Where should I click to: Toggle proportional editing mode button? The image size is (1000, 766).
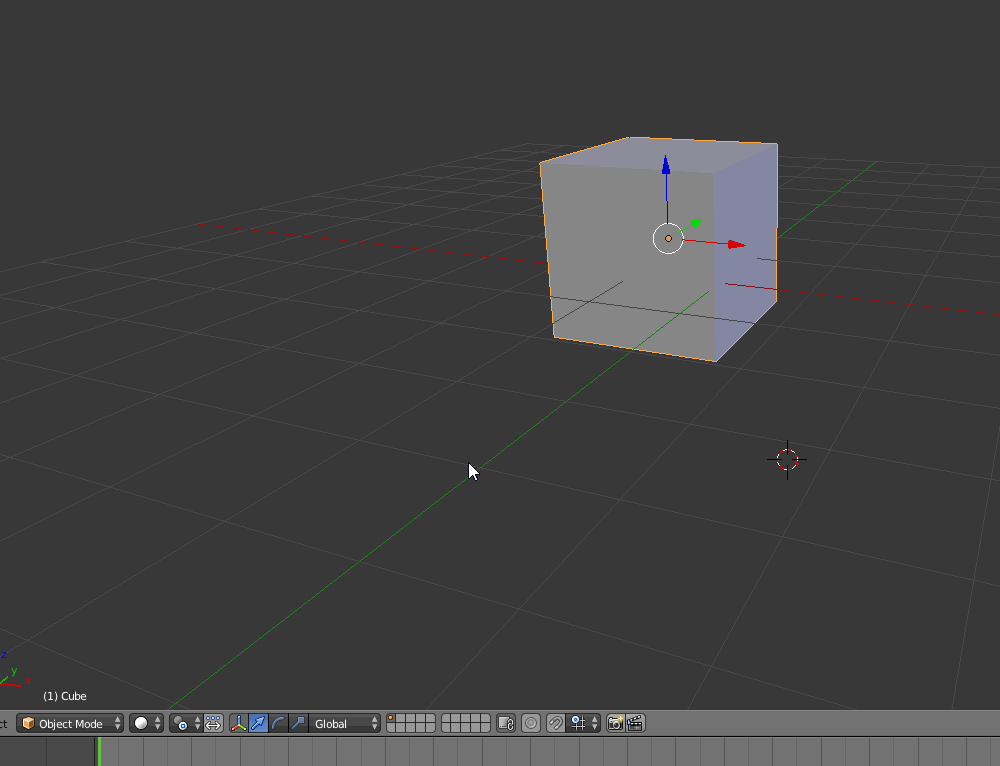tap(531, 723)
